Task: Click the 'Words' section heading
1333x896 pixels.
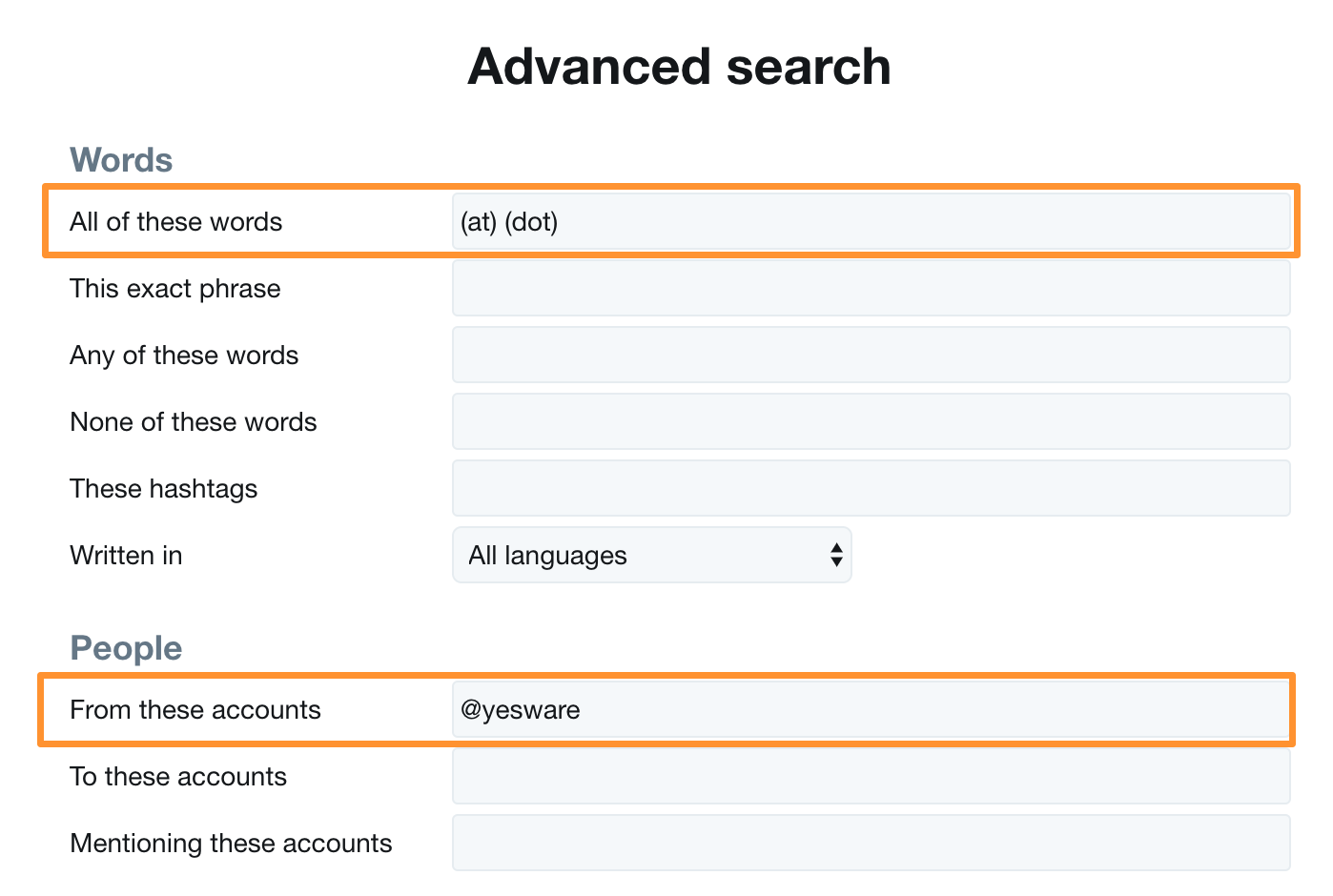Action: pos(121,160)
